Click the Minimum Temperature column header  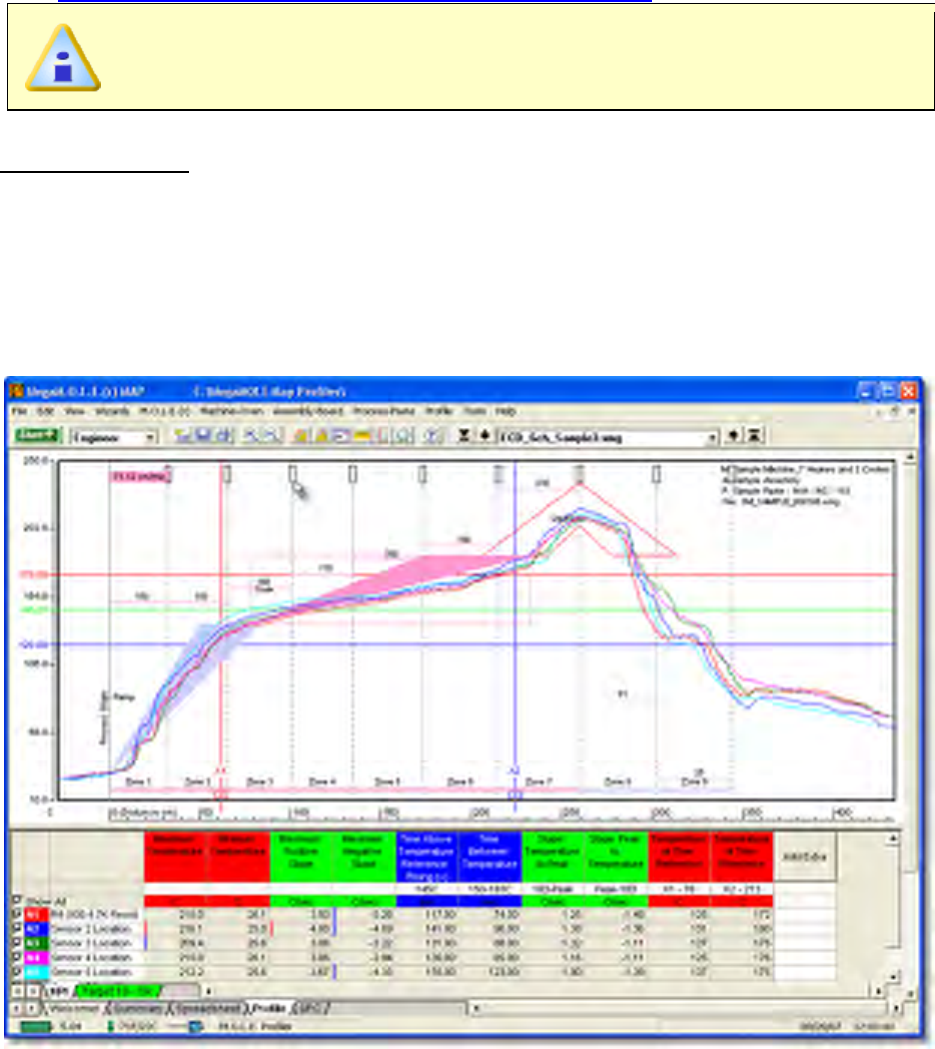tap(238, 857)
